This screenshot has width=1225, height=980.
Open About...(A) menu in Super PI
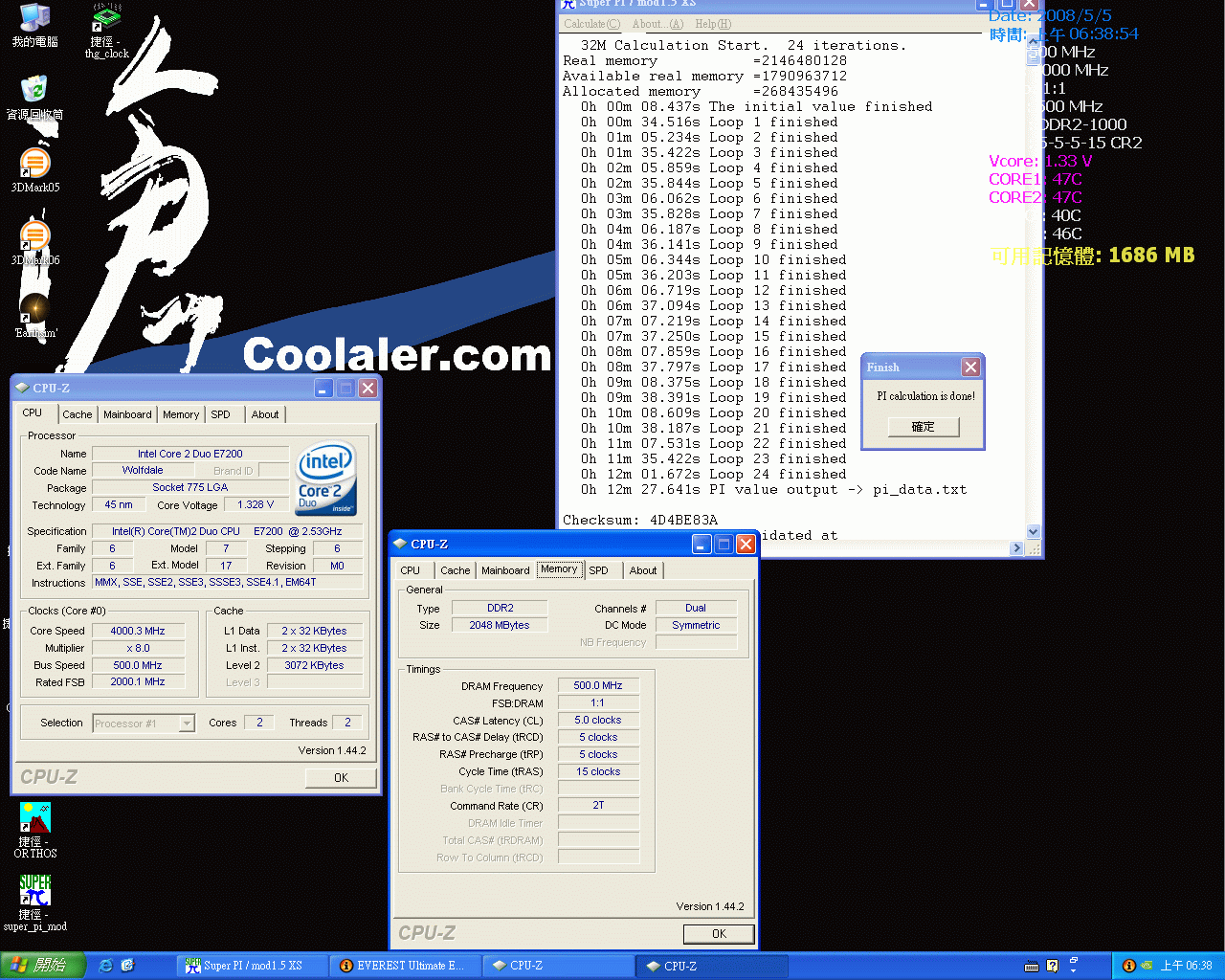pos(657,24)
